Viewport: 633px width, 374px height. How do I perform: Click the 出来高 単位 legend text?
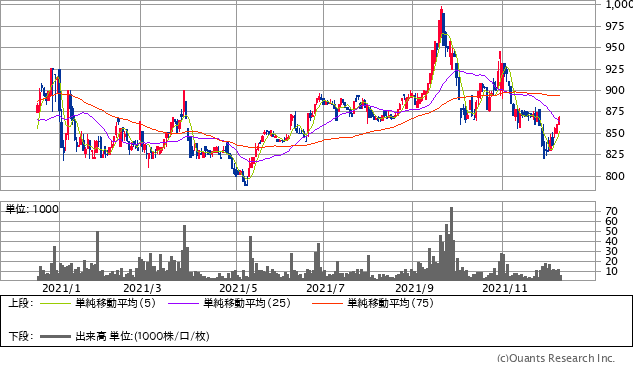[143, 336]
